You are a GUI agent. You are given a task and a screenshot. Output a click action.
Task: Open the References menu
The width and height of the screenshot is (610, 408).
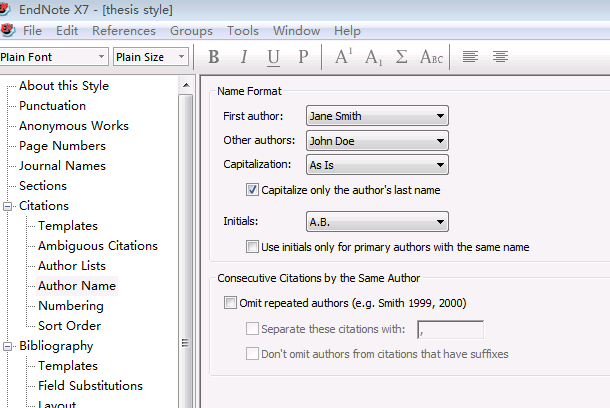(124, 31)
